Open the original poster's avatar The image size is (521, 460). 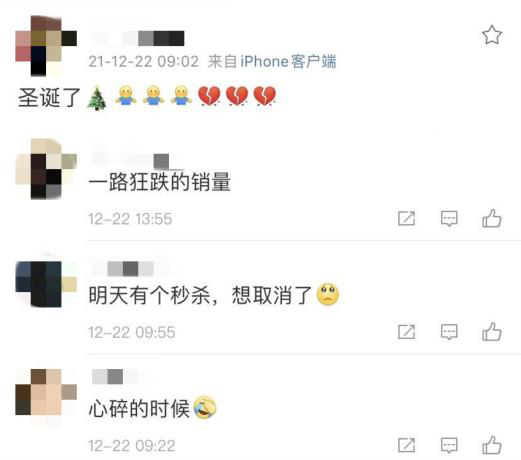click(46, 46)
